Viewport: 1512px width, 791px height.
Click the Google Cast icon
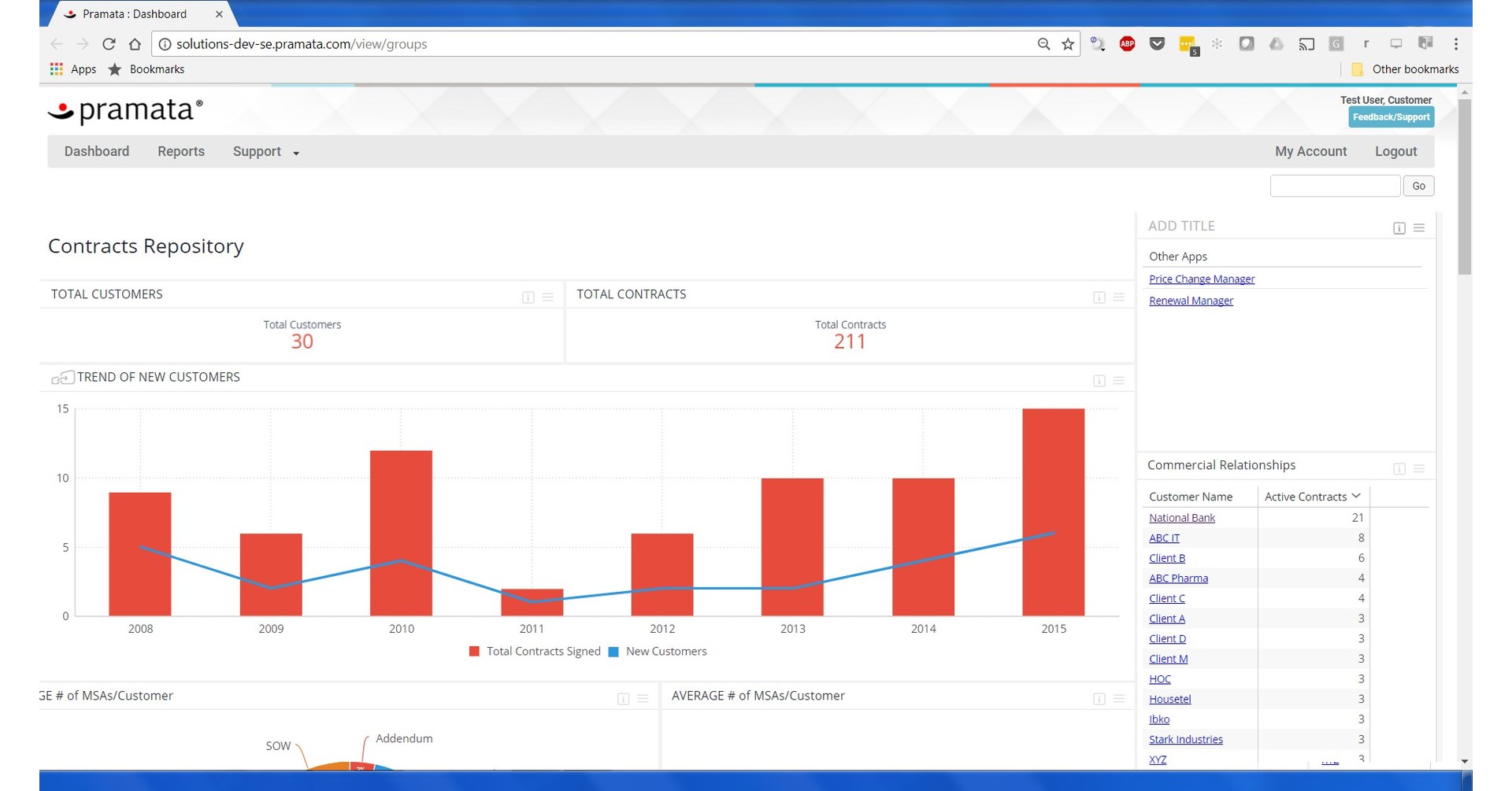click(1306, 44)
